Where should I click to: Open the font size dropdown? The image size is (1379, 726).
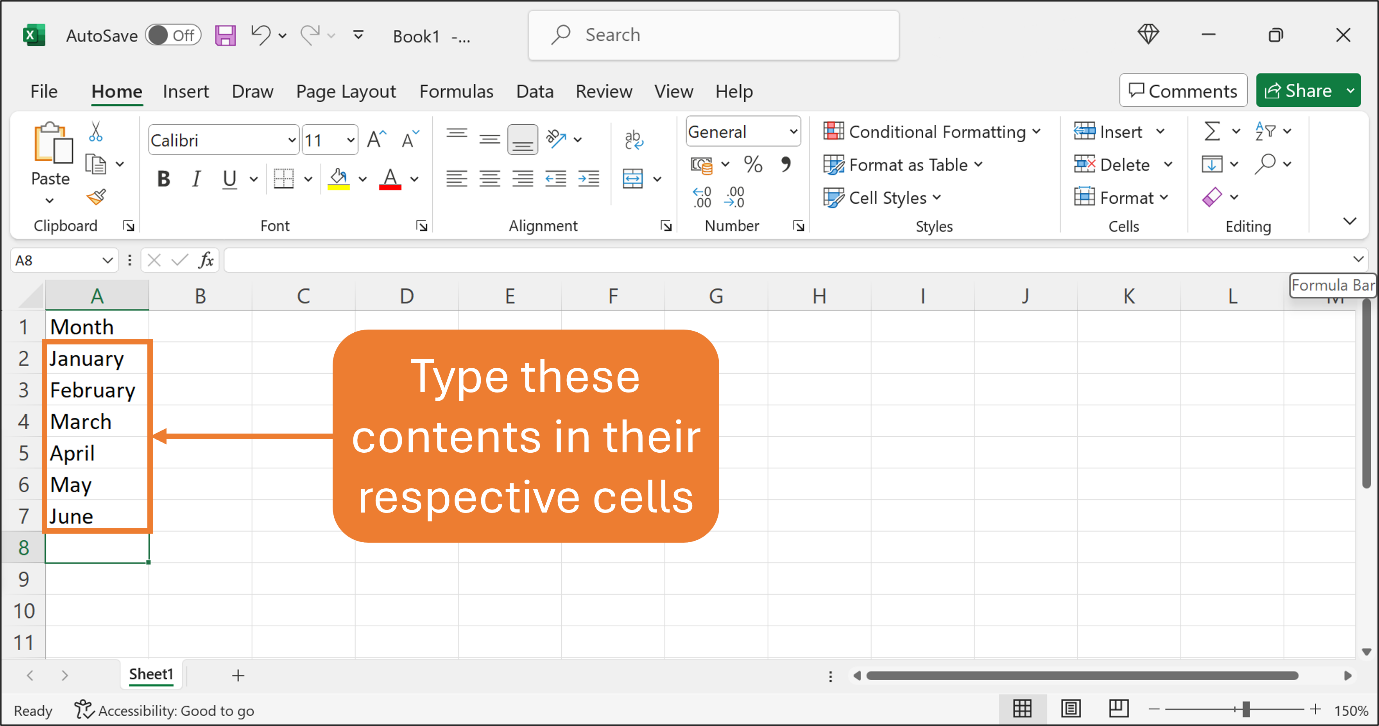tap(351, 140)
